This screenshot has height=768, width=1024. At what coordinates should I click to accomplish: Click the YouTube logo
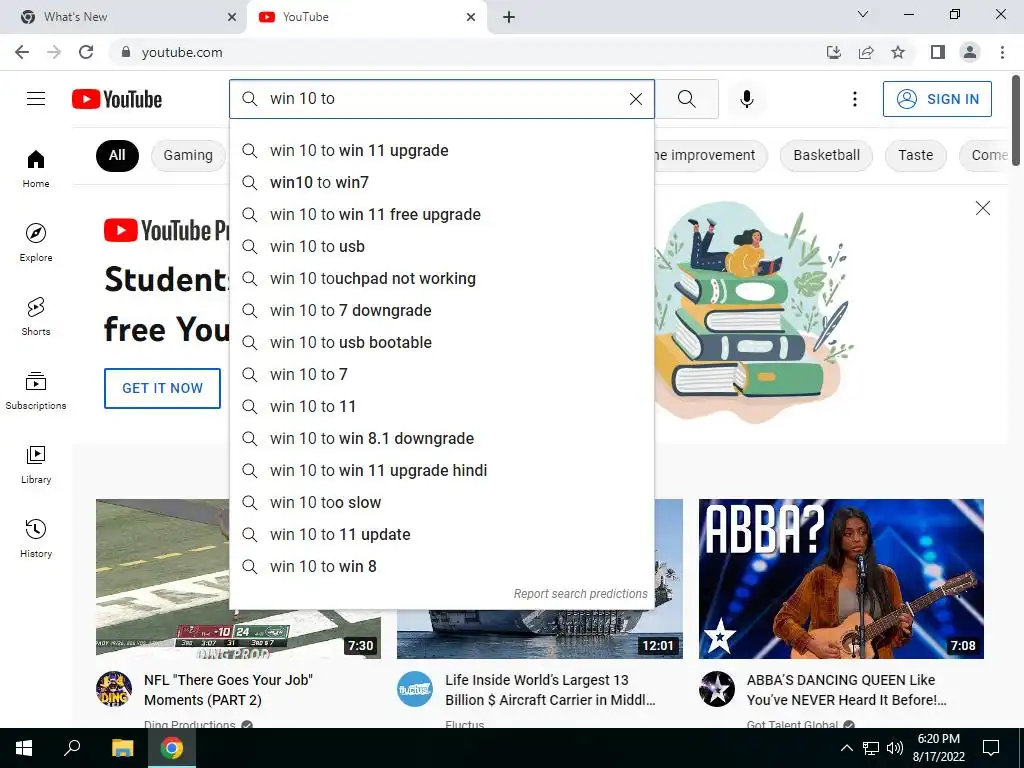pos(117,99)
